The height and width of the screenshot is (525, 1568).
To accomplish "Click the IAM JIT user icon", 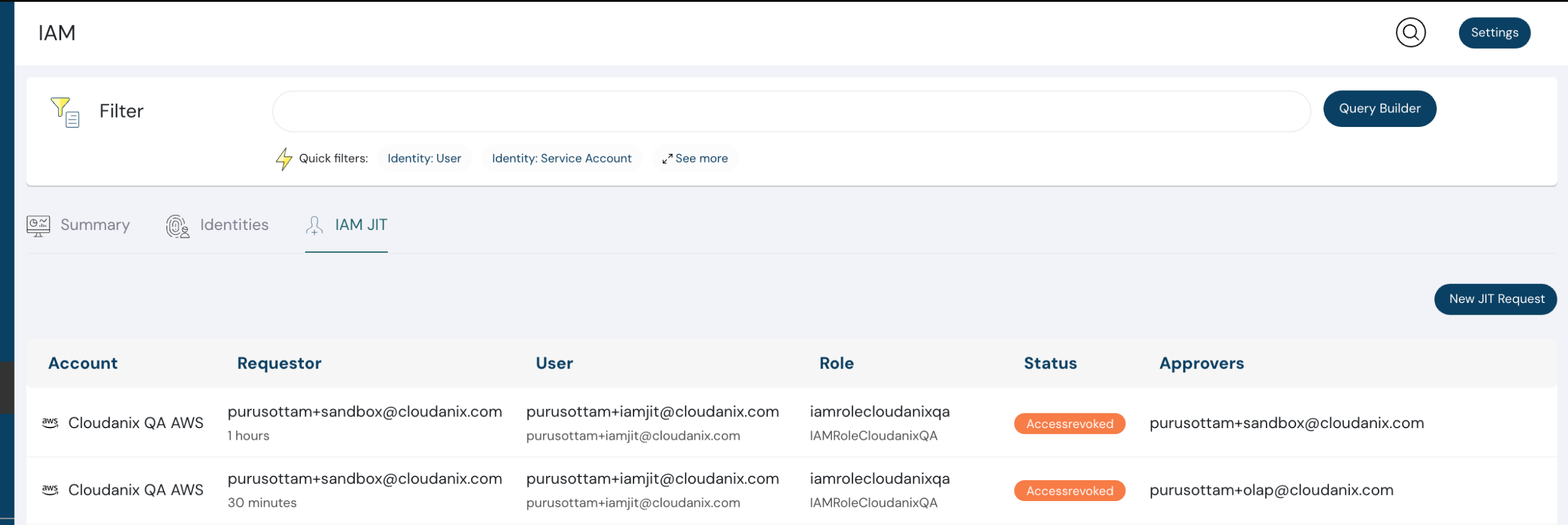I will (x=314, y=225).
